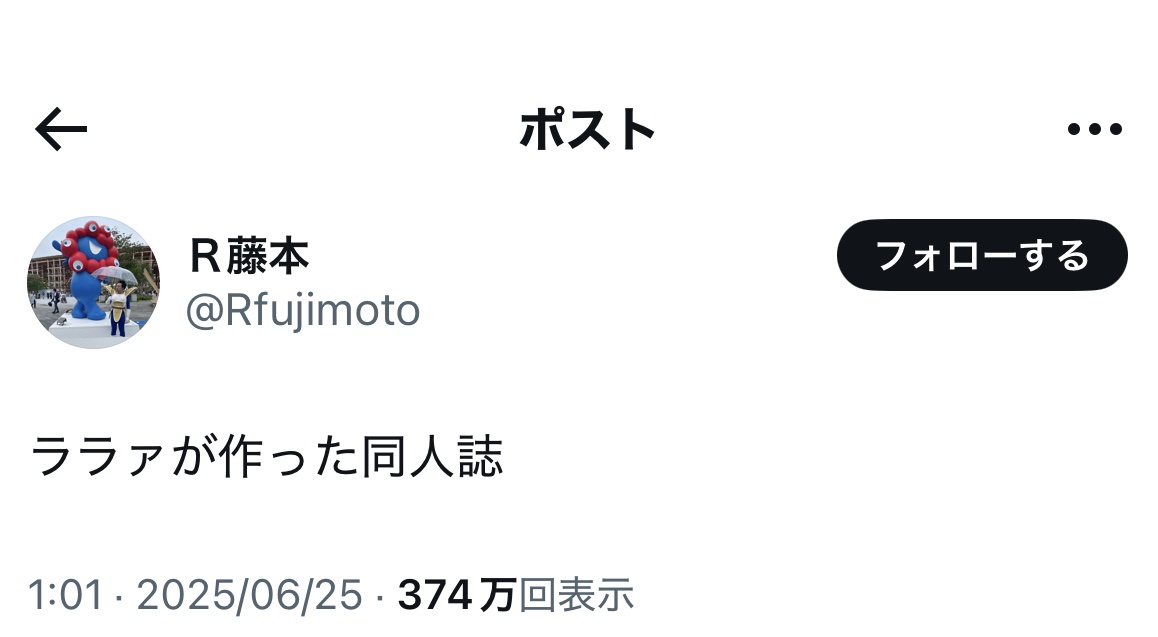This screenshot has width=1158, height=637.
Task: Click the 2025/06/25 post date
Action: pos(250,595)
